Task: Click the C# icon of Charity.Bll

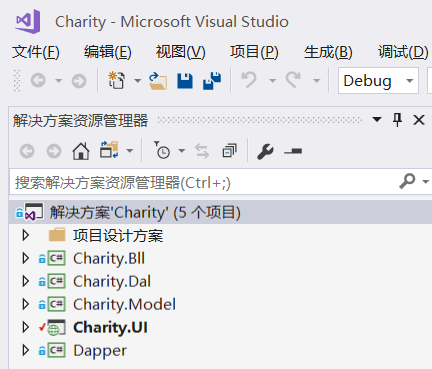Action: pos(56,258)
